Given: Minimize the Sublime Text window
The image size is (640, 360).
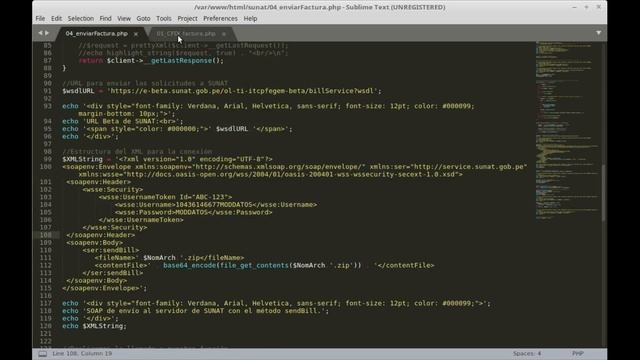Looking at the screenshot, I should tap(574, 7).
